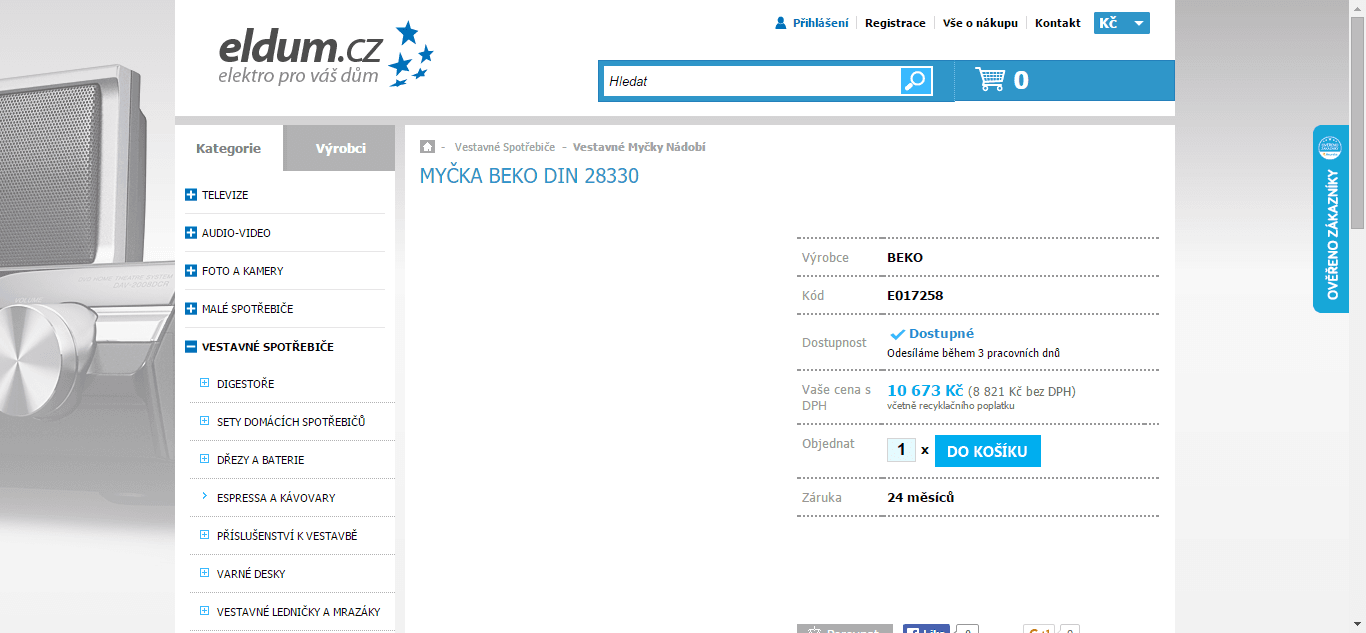Click the order quantity field
Screen dimensions: 1366x633
901,450
